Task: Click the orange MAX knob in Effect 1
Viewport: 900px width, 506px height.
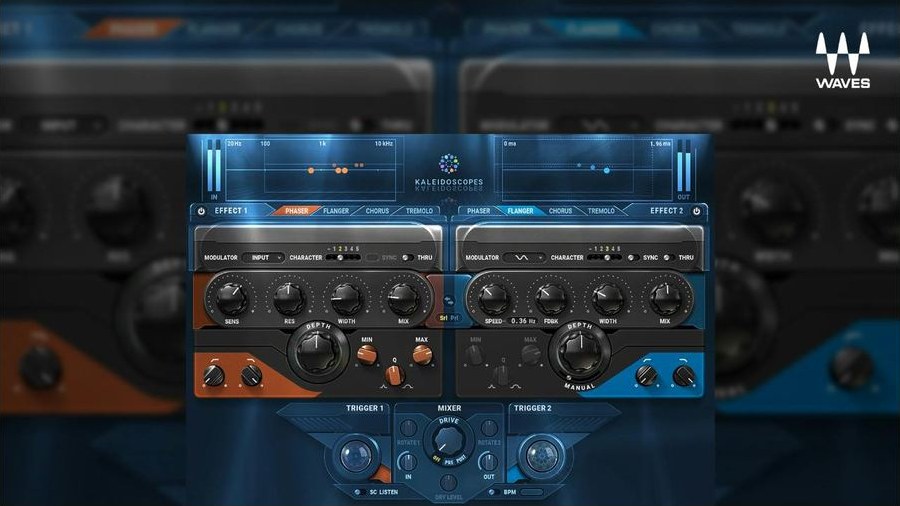Action: coord(422,355)
